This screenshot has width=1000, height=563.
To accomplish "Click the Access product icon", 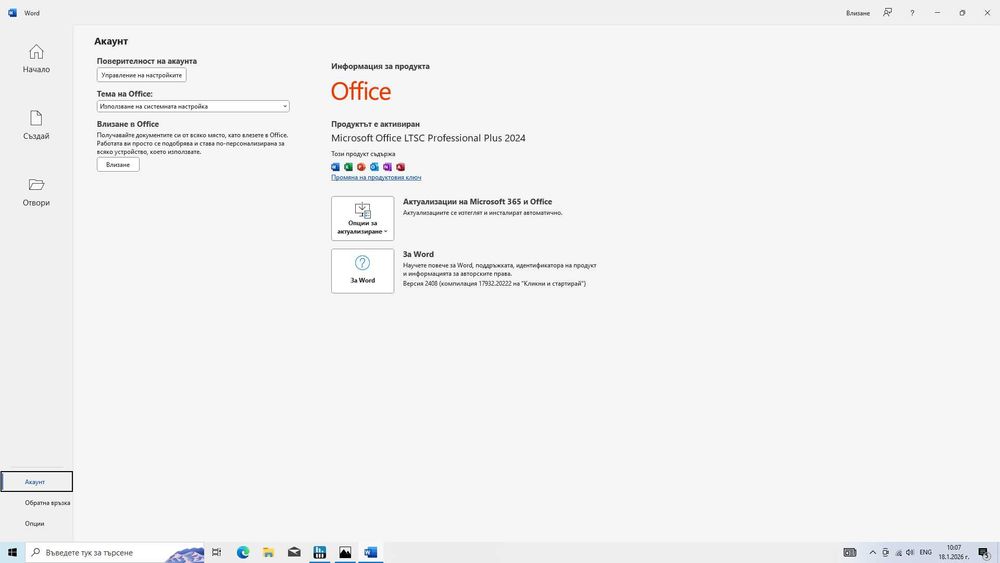I will (x=401, y=167).
